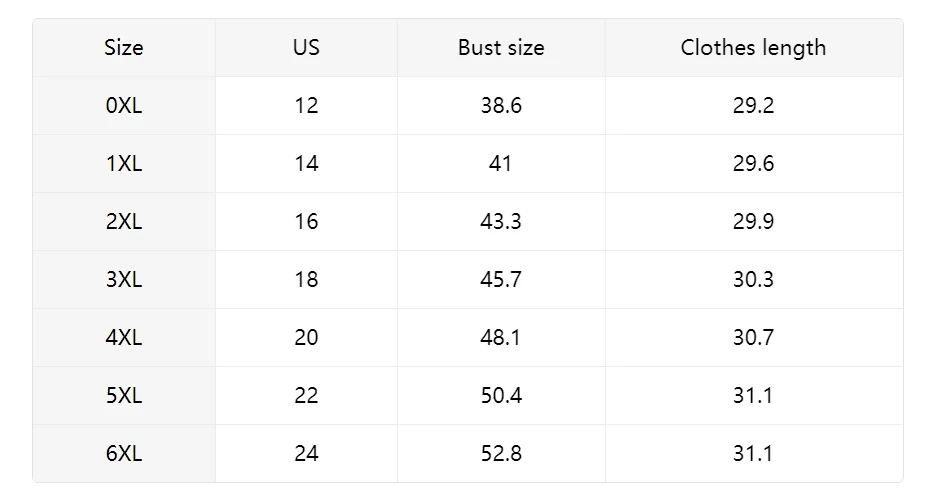This screenshot has width=939, height=497.
Task: Click US size 24 cell
Action: click(x=306, y=453)
